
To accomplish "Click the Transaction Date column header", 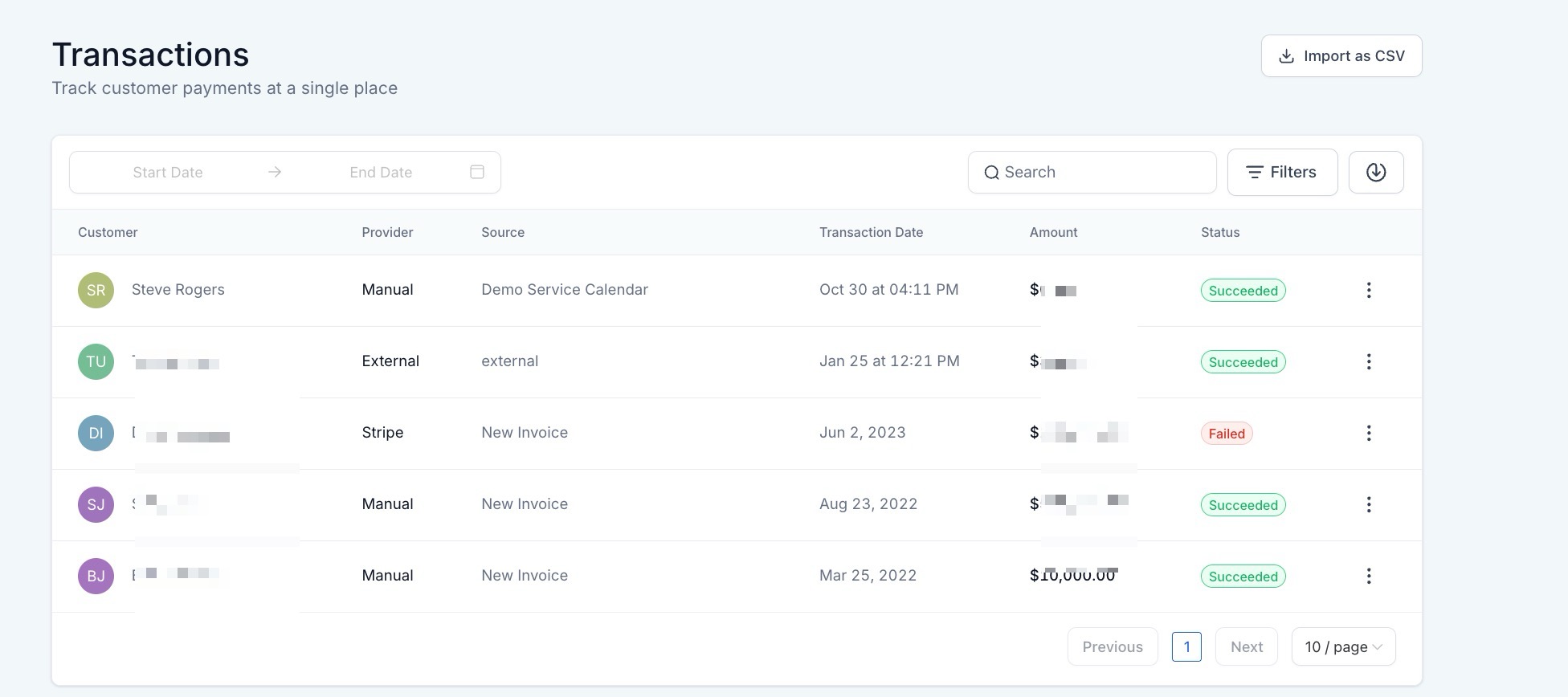I will 871,233.
